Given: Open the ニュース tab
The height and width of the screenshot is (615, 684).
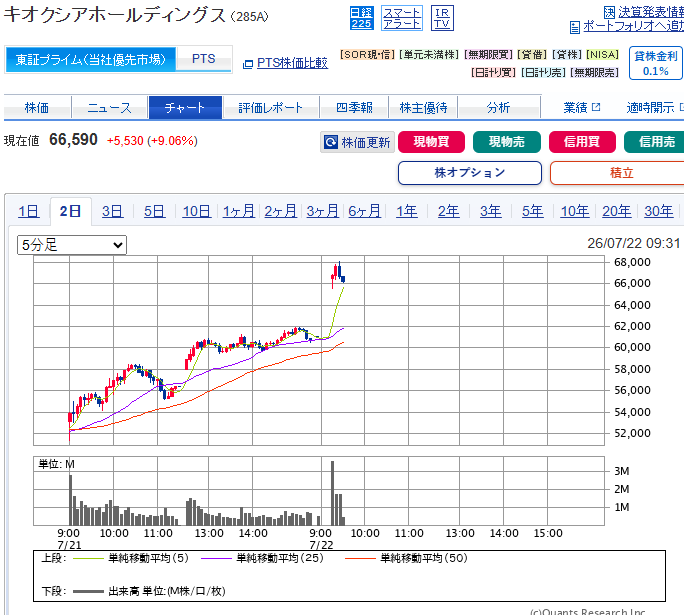Looking at the screenshot, I should coord(109,108).
